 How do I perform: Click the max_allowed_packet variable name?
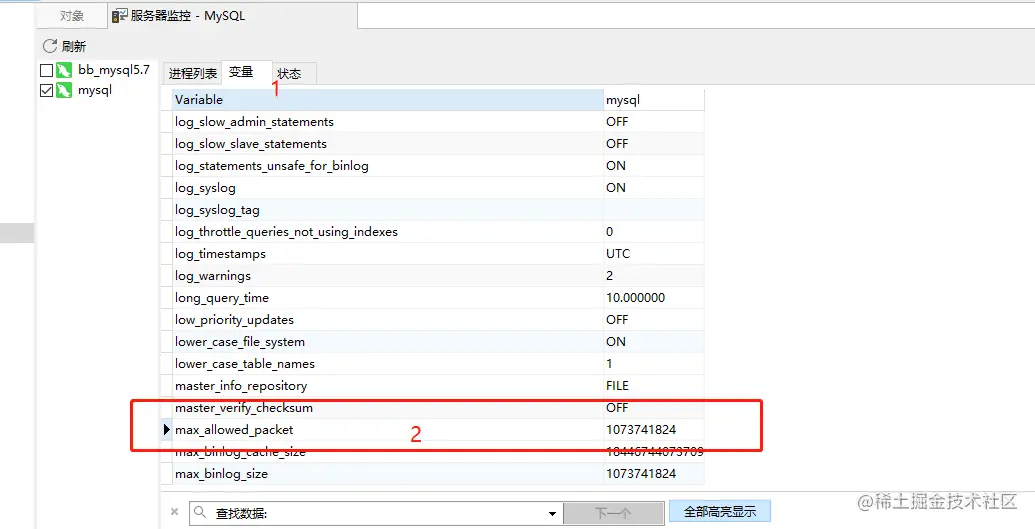(x=234, y=430)
